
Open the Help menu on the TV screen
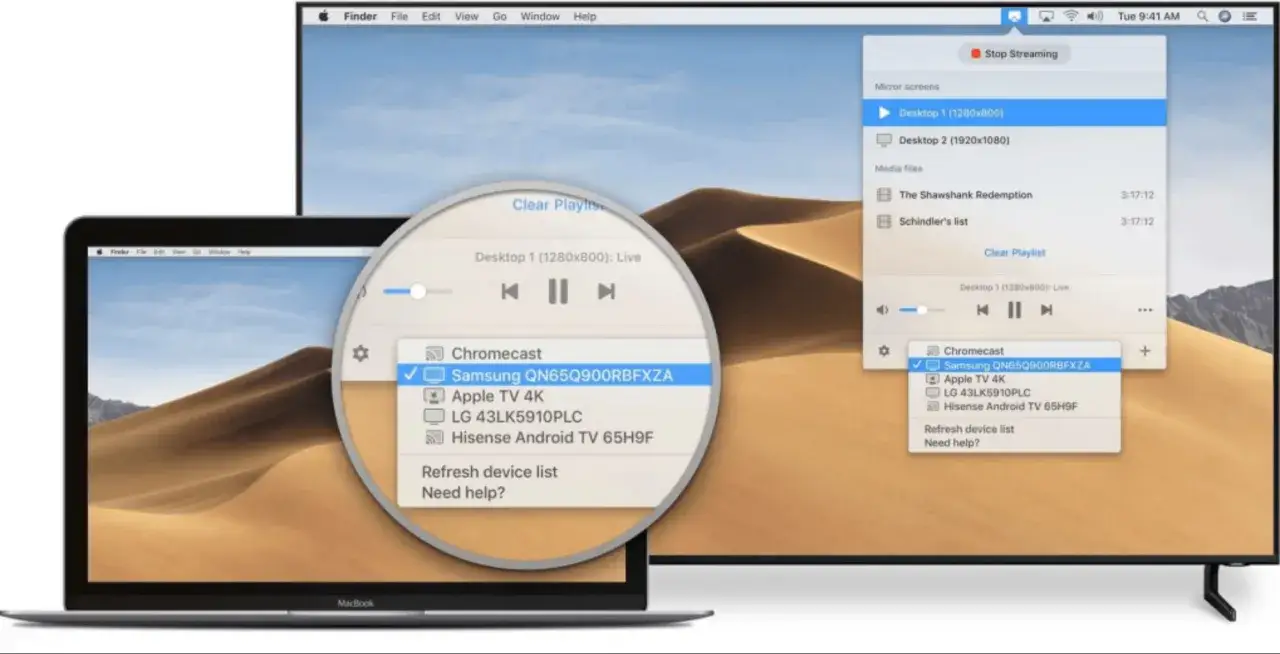pyautogui.click(x=585, y=16)
